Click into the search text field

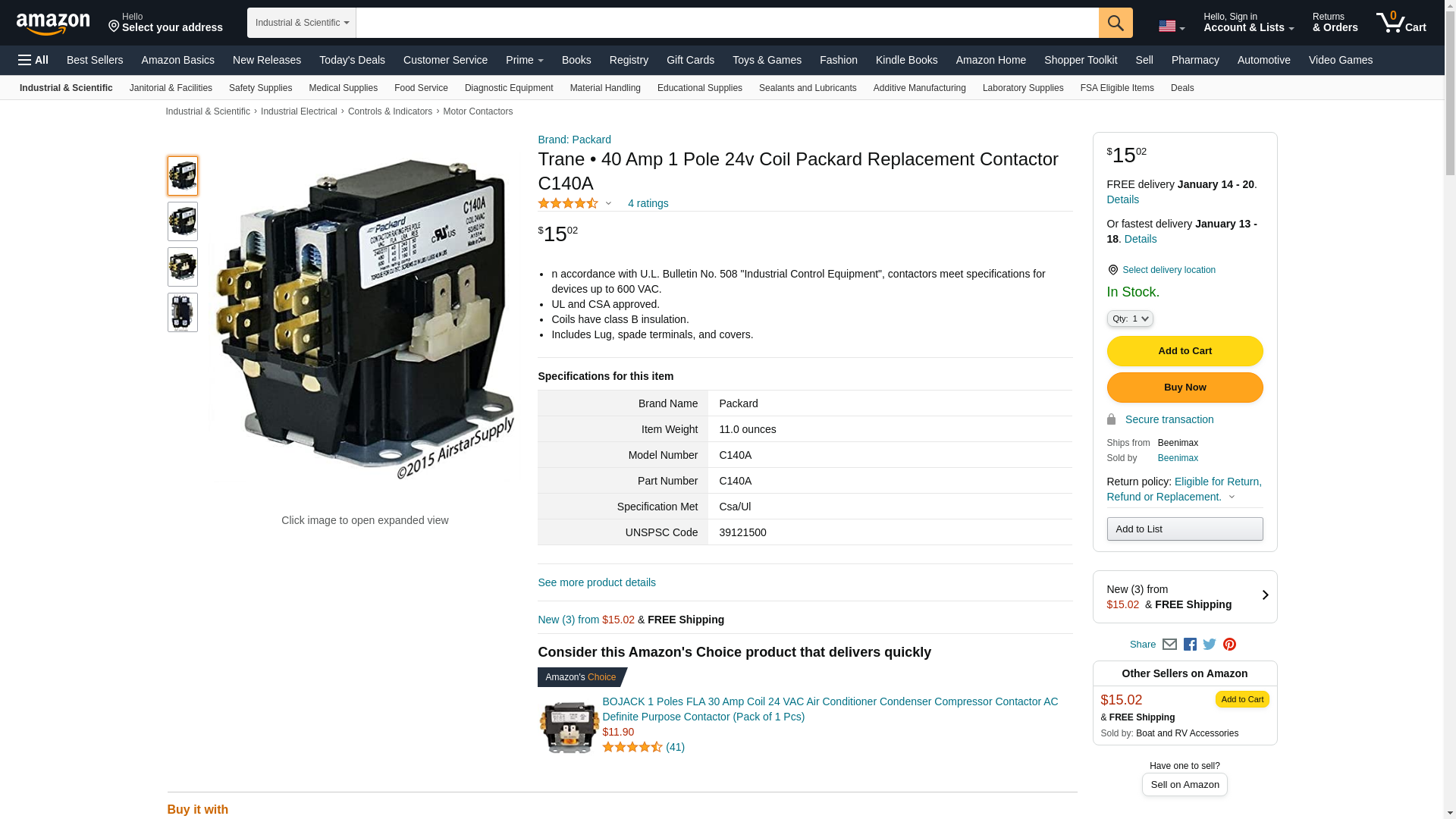coord(727,23)
